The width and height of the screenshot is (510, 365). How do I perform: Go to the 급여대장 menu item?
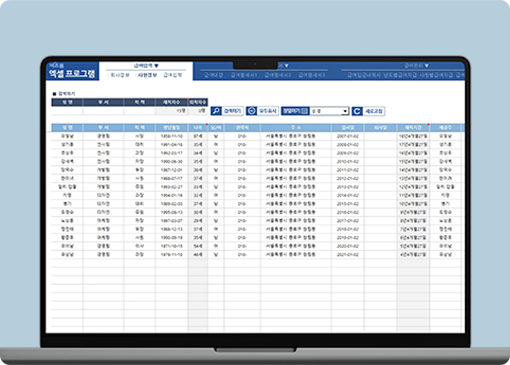[213, 75]
